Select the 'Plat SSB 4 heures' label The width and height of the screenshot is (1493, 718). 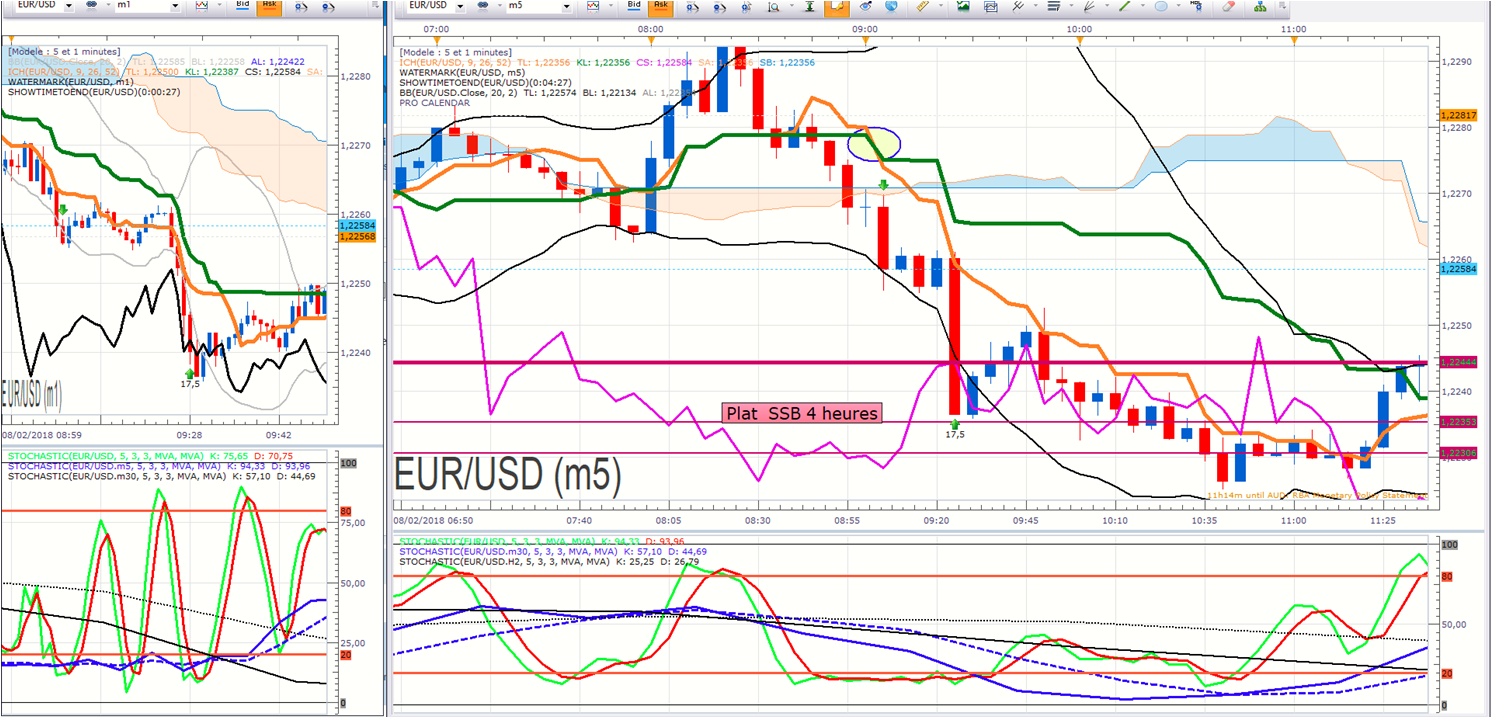tap(803, 413)
